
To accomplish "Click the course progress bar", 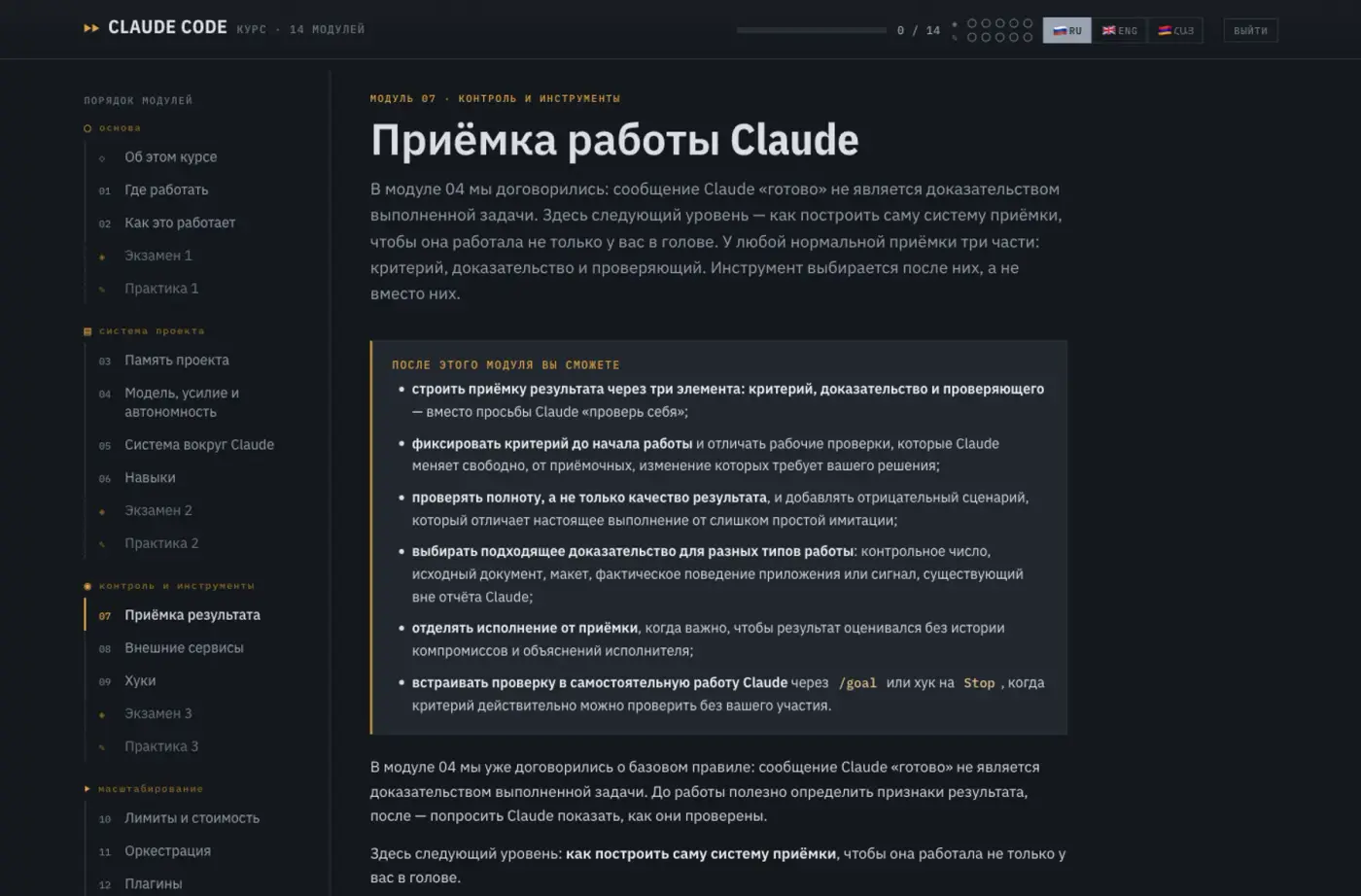I will click(x=812, y=30).
